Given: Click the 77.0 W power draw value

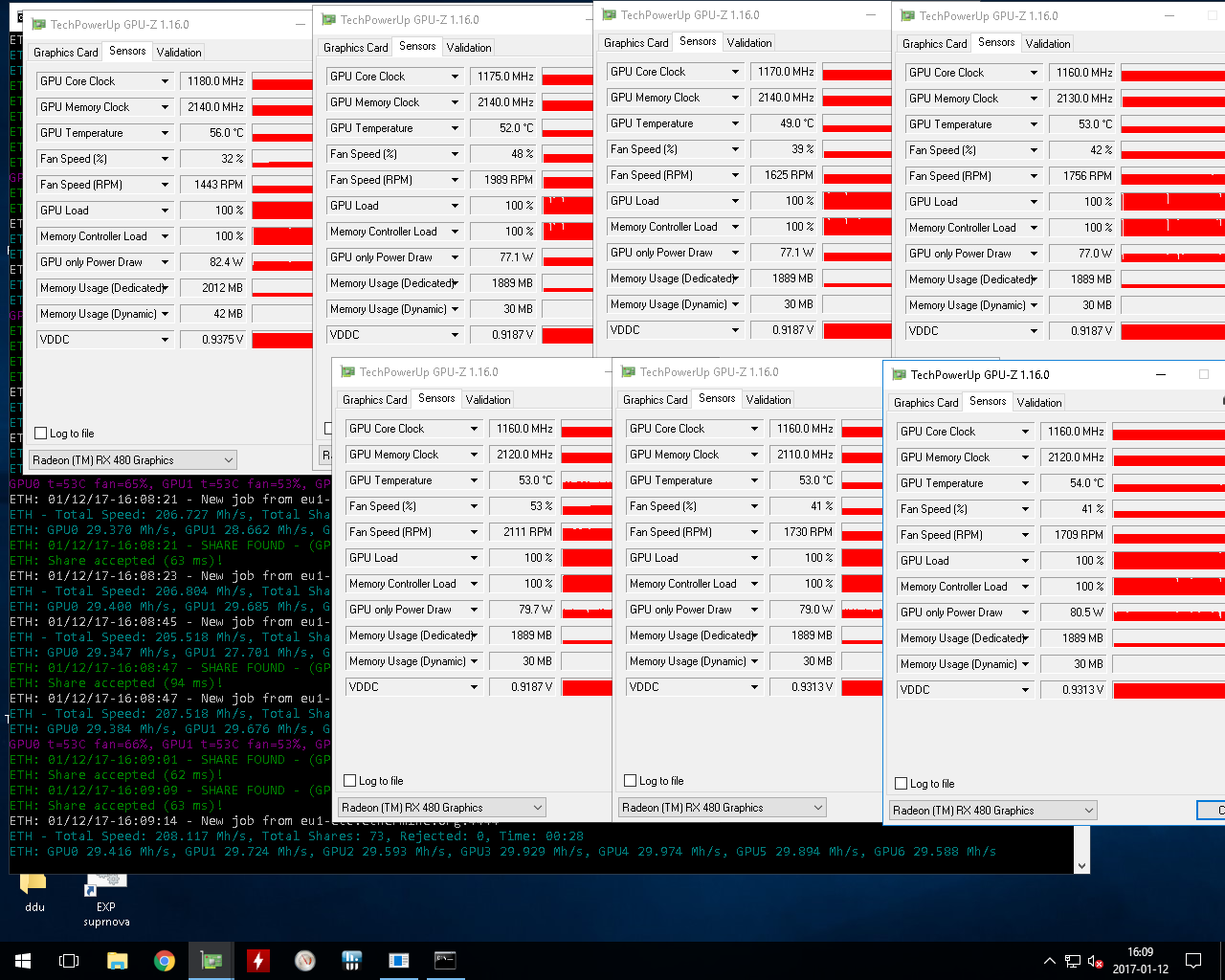Looking at the screenshot, I should [x=1082, y=254].
